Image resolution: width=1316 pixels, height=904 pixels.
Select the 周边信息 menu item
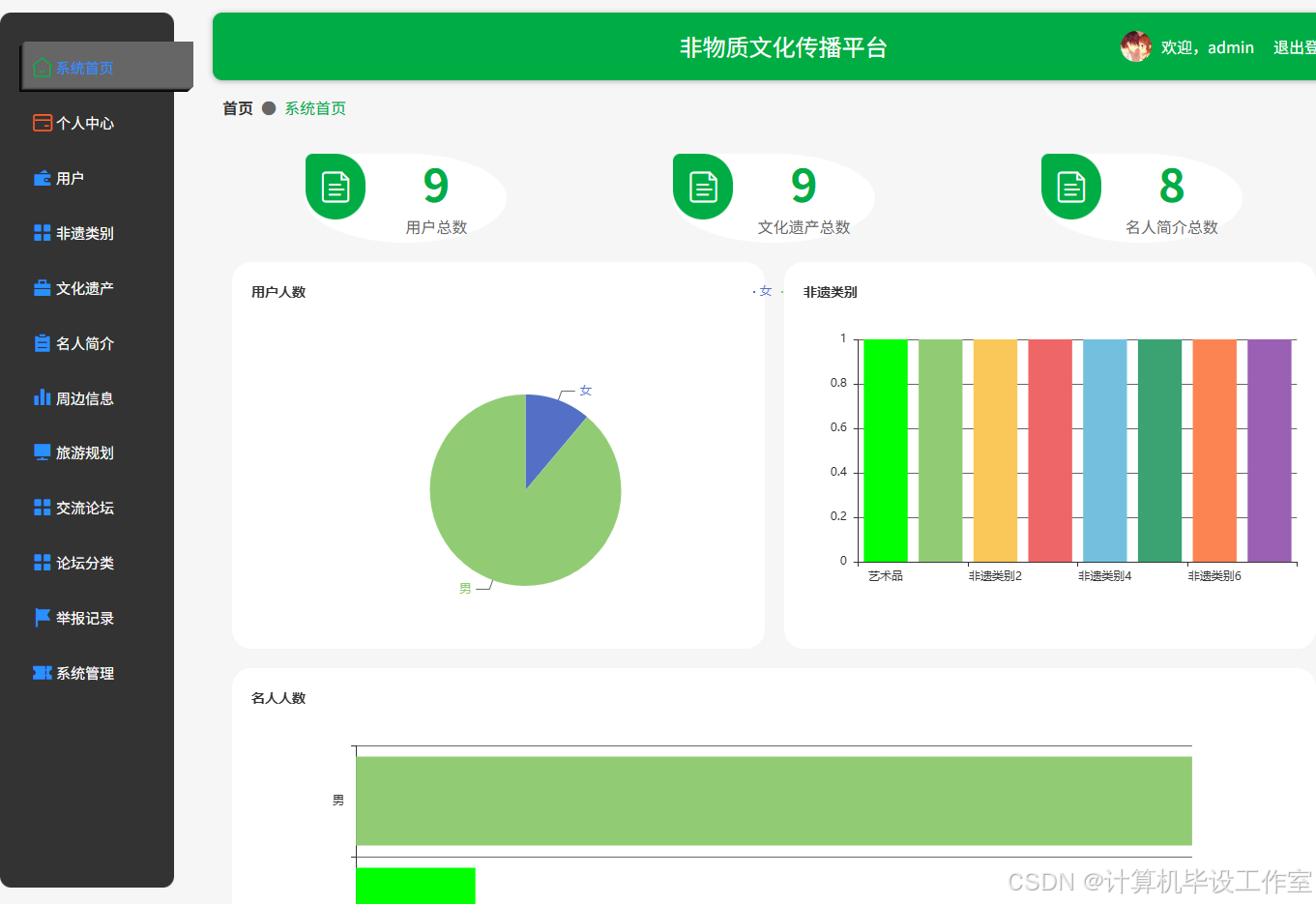(x=87, y=398)
